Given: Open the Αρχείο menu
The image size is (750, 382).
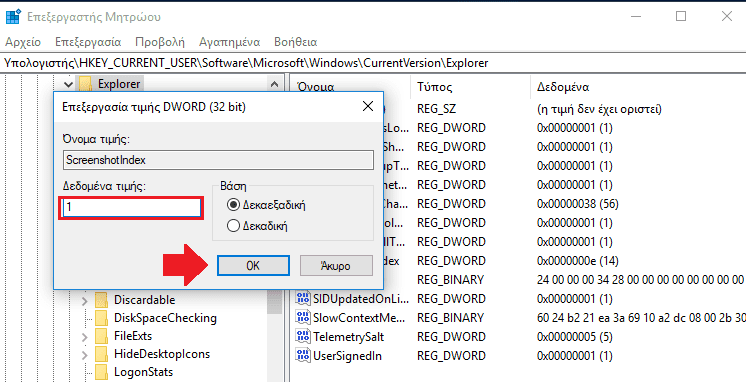Looking at the screenshot, I should pos(23,42).
